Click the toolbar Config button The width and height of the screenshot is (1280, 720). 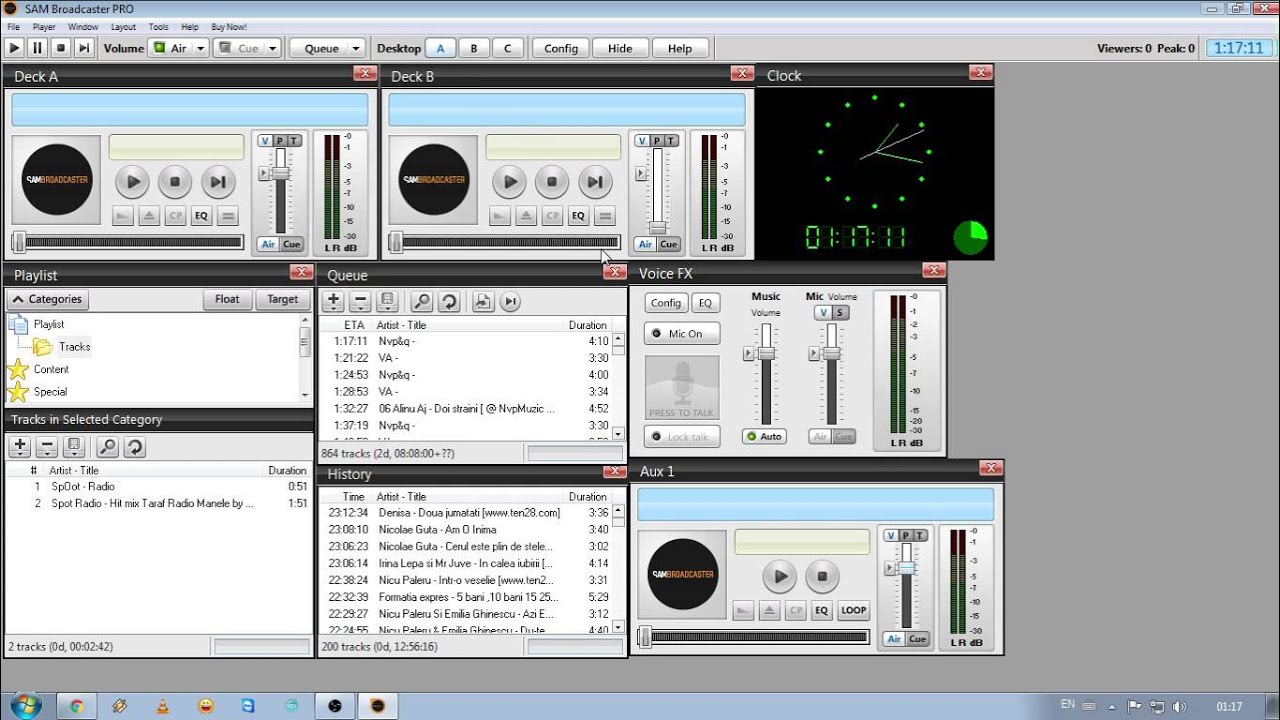(561, 48)
